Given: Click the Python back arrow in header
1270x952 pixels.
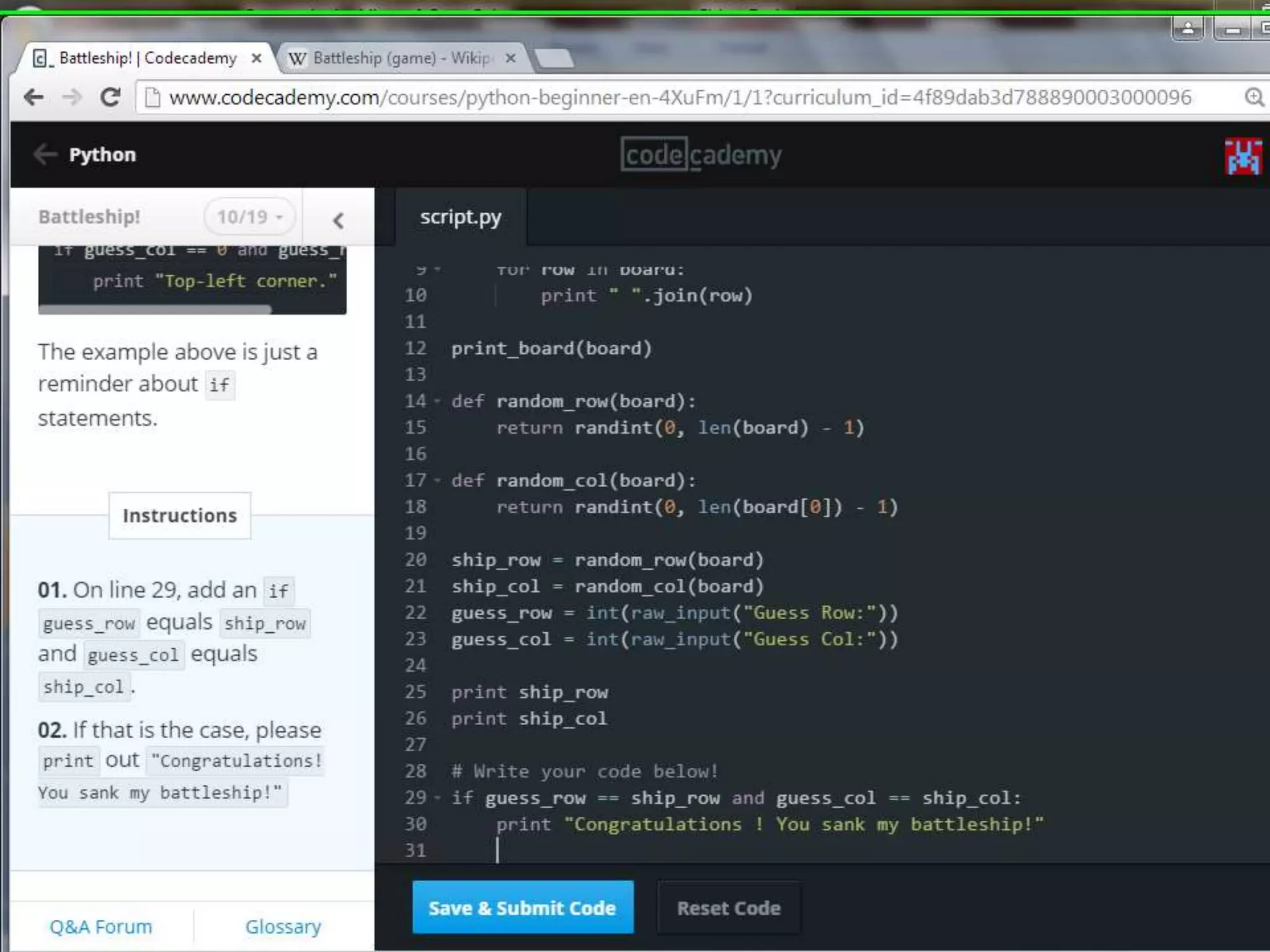Looking at the screenshot, I should 45,154.
